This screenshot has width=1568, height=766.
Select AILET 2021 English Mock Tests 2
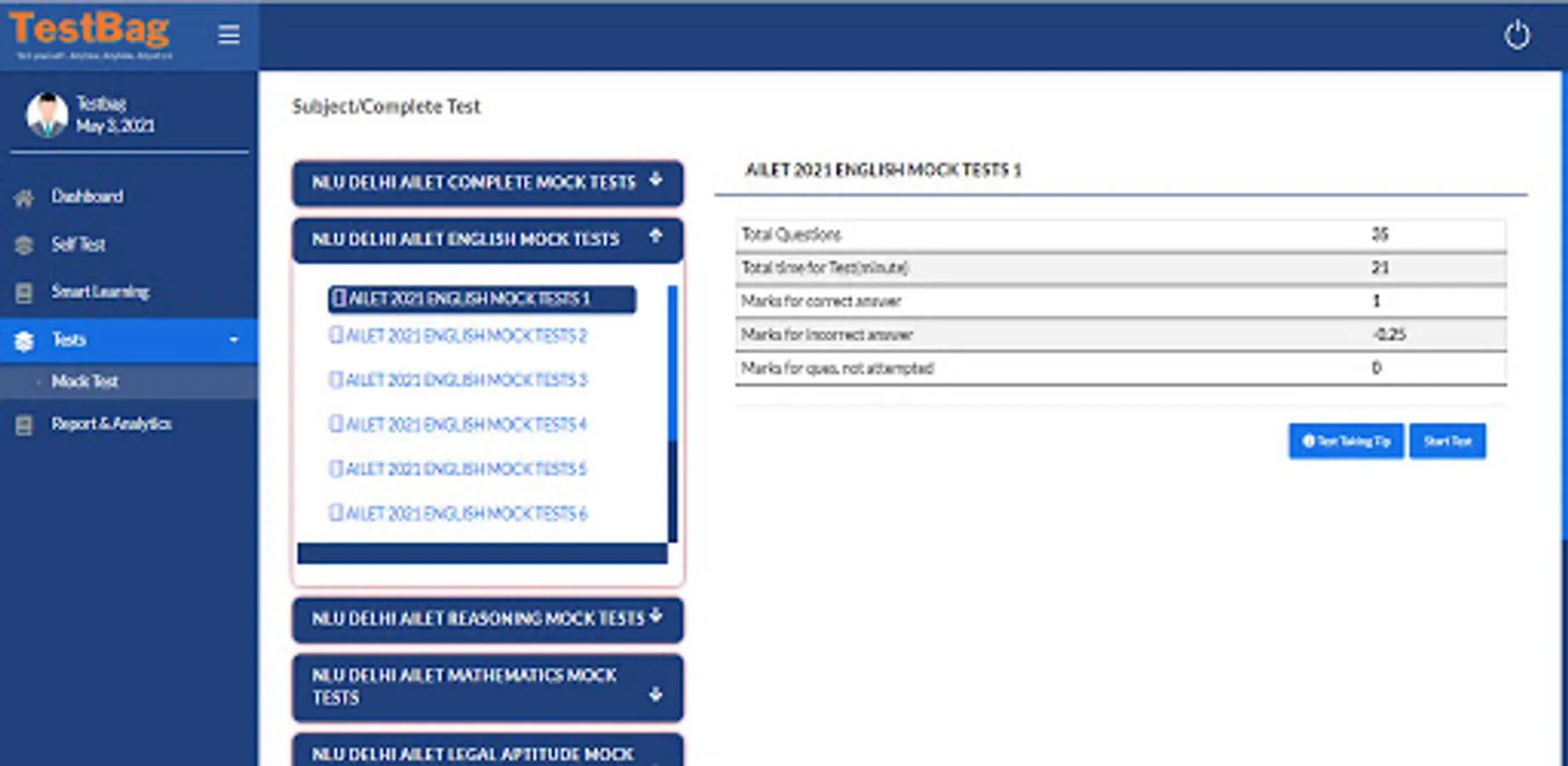(x=459, y=336)
